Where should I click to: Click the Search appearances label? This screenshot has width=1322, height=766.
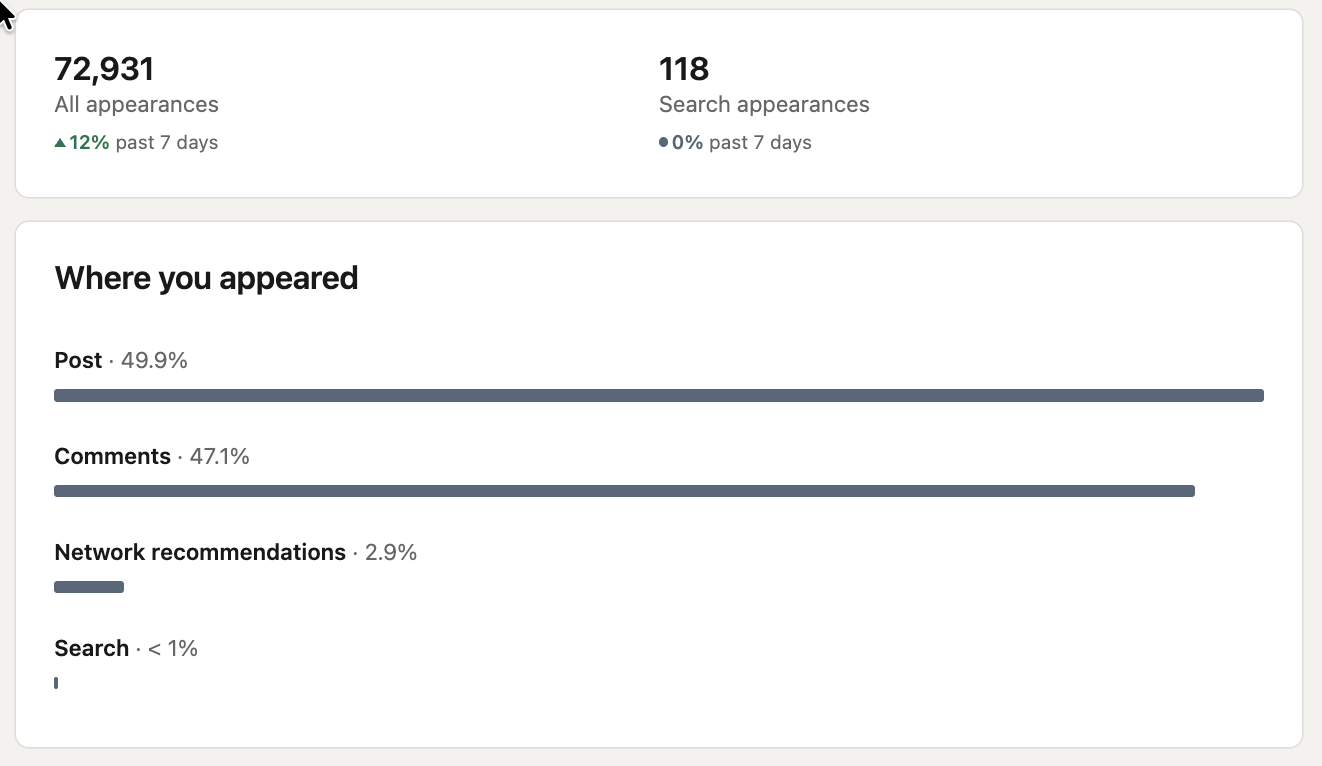pyautogui.click(x=764, y=105)
